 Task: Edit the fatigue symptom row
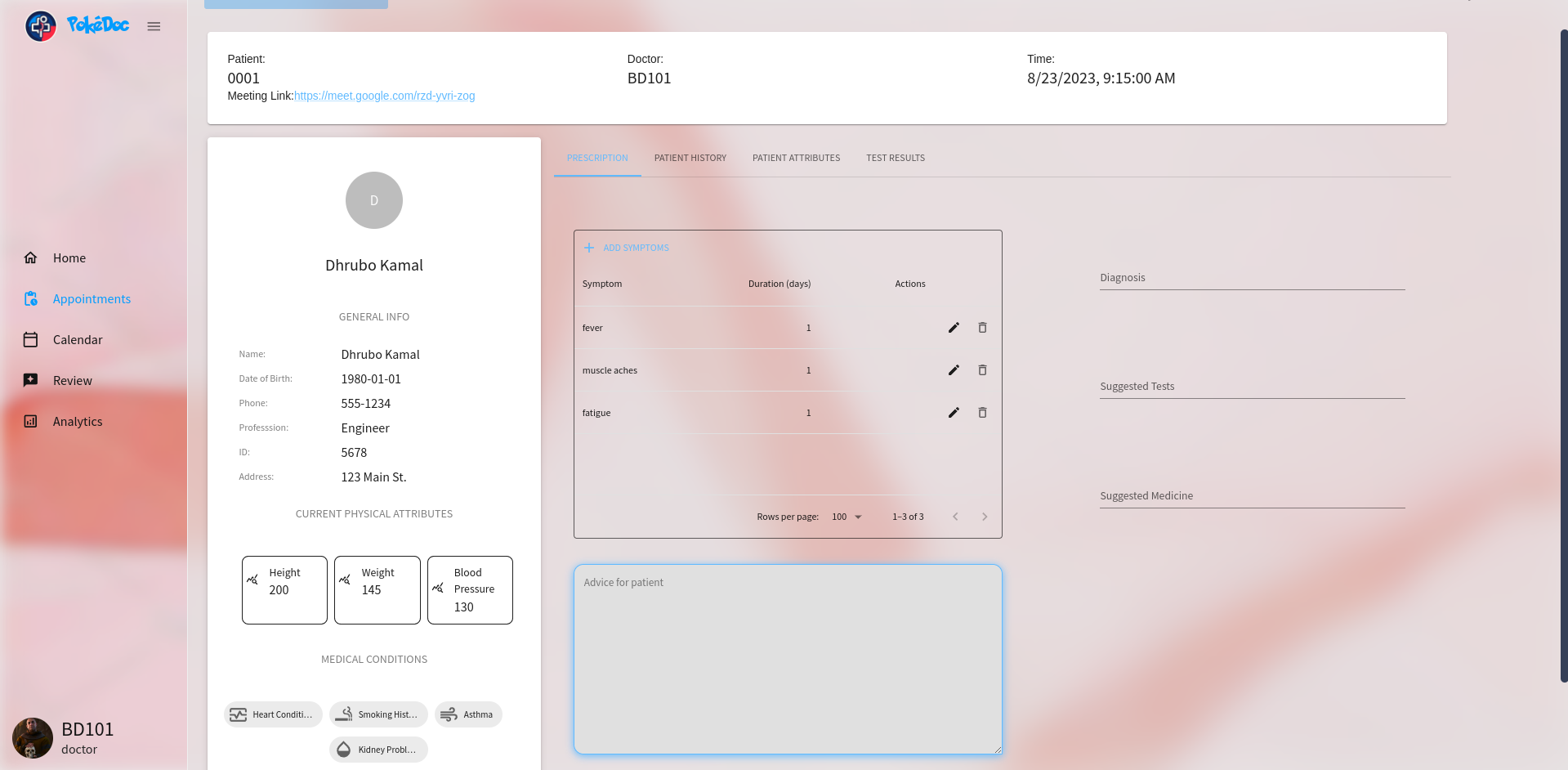tap(954, 413)
